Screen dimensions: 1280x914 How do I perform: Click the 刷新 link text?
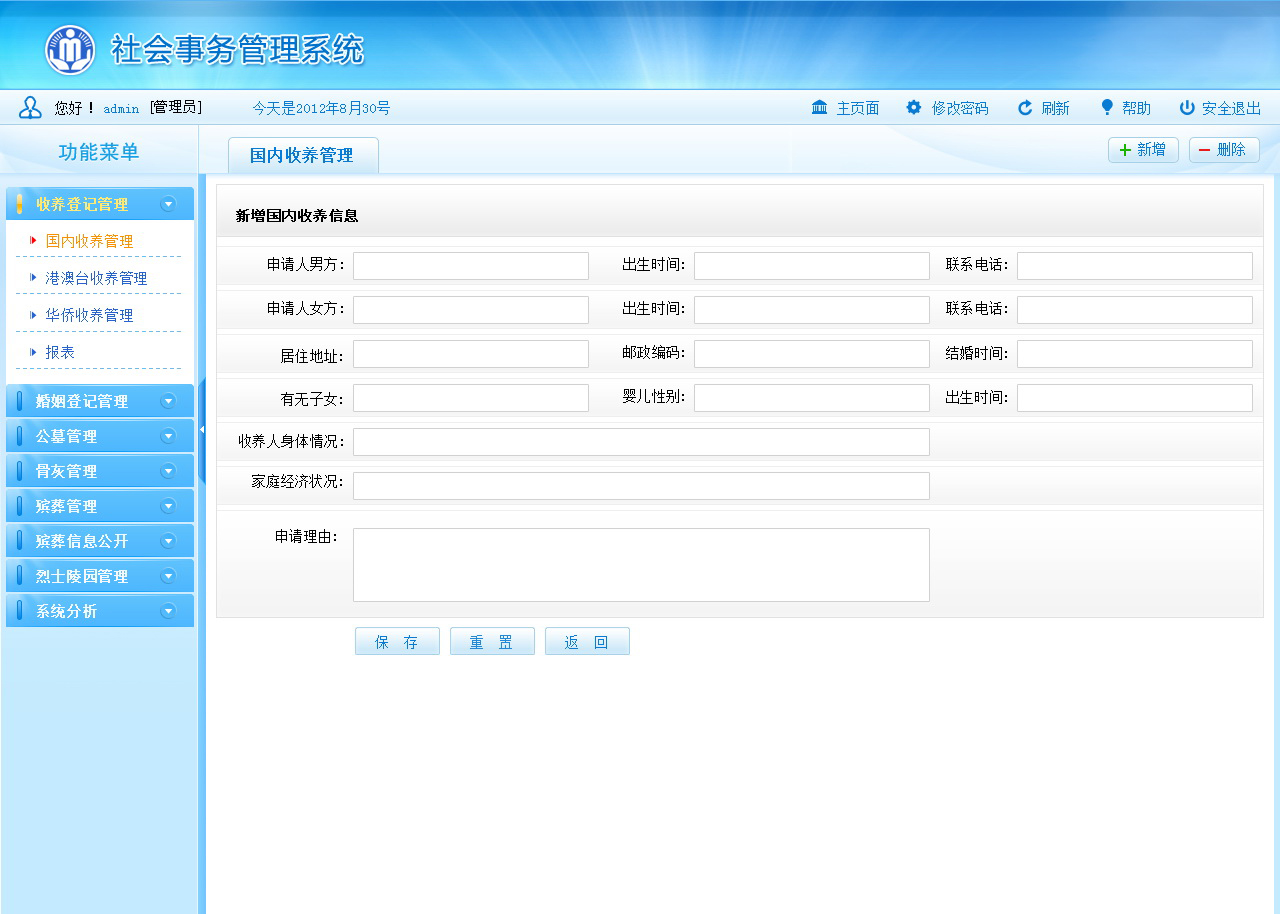click(1055, 108)
